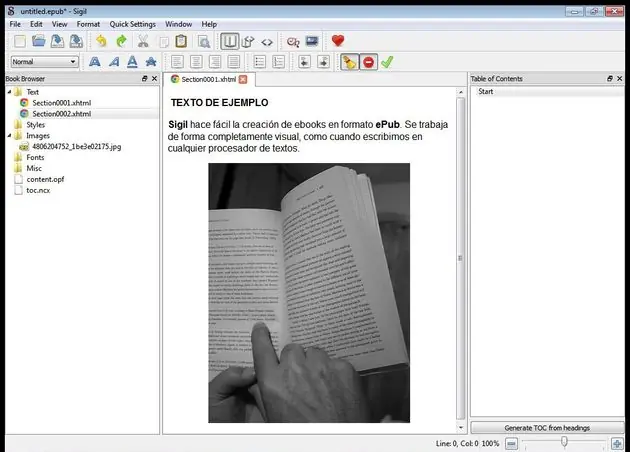630x452 pixels.
Task: Click the zoom out minus button
Action: [511, 444]
